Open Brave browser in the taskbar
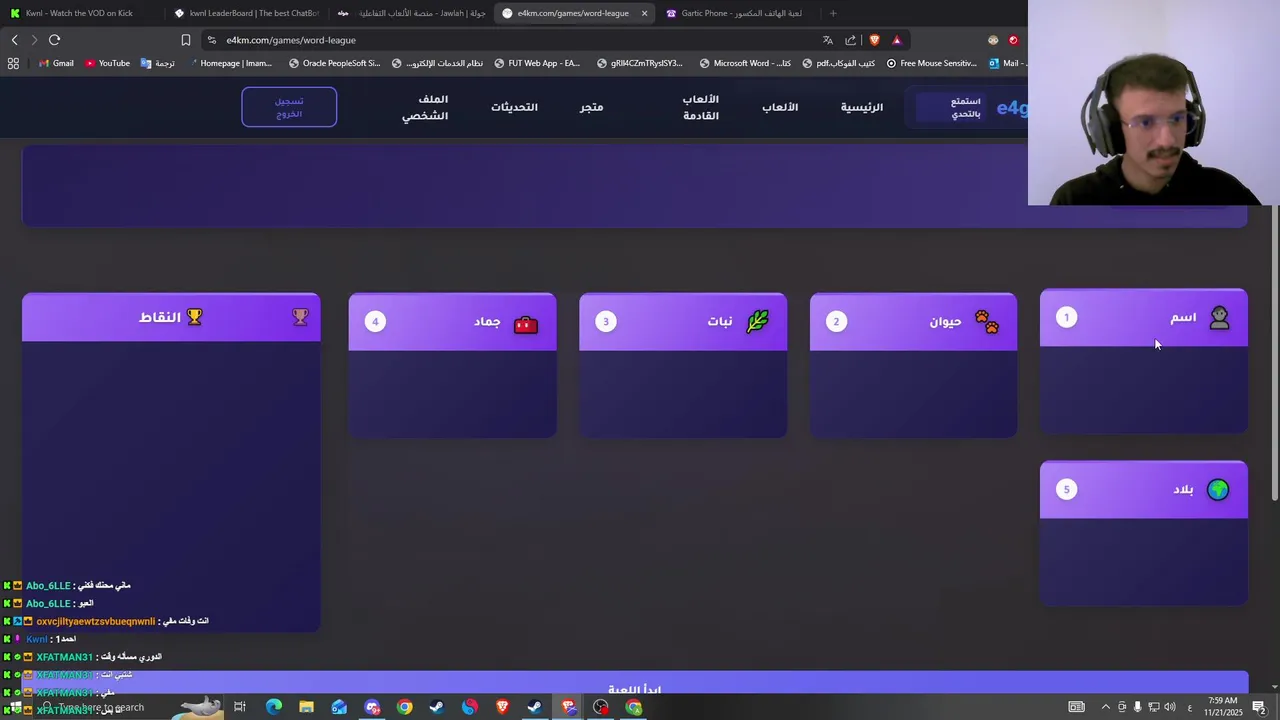The width and height of the screenshot is (1280, 720). (x=502, y=707)
